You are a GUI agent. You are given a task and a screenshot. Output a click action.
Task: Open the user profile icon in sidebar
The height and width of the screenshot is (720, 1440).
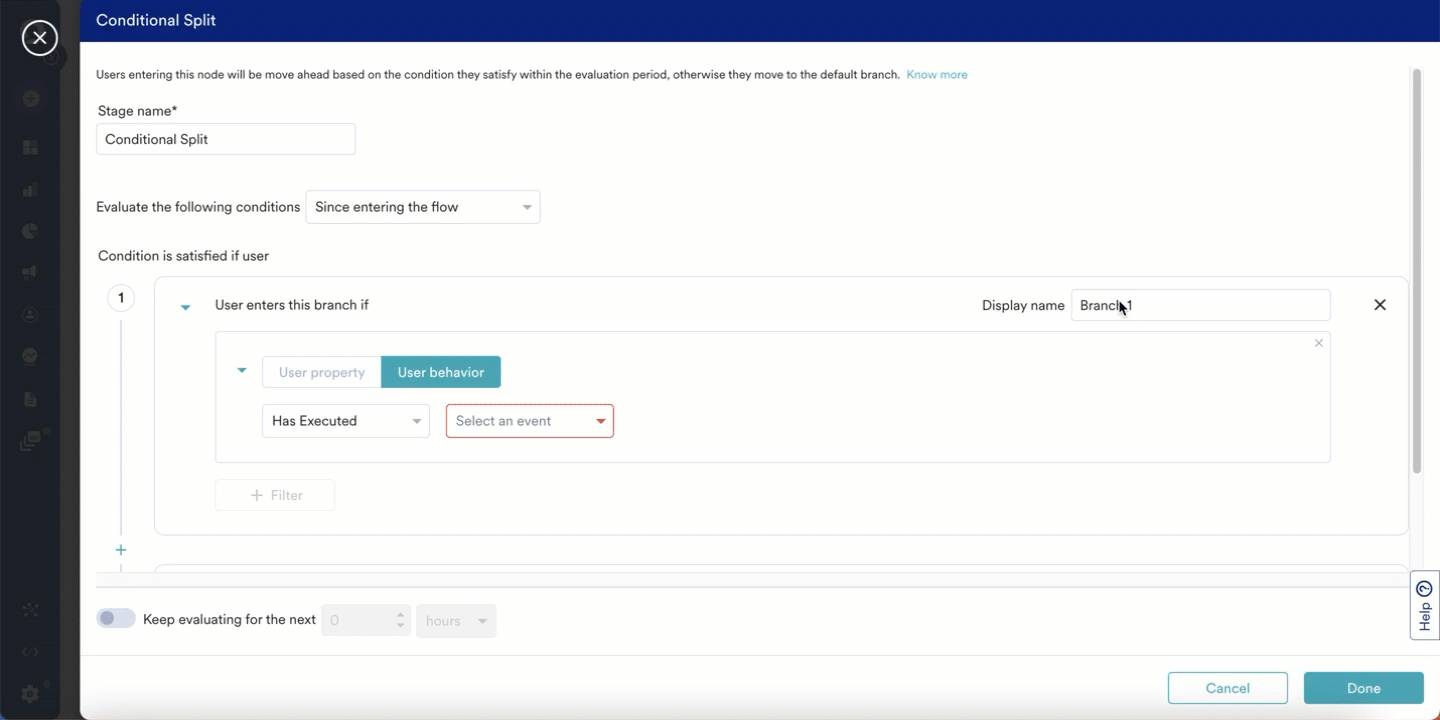[x=30, y=314]
